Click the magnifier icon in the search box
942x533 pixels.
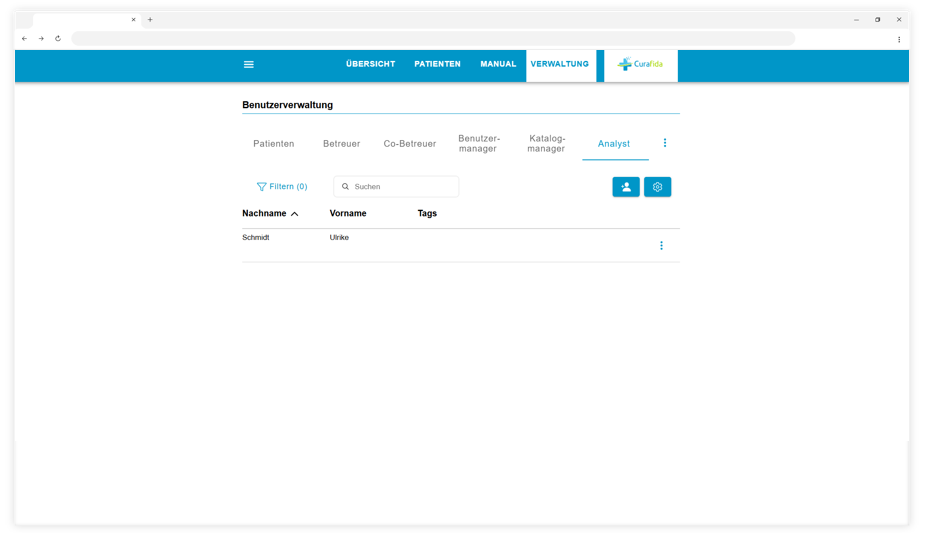345,187
